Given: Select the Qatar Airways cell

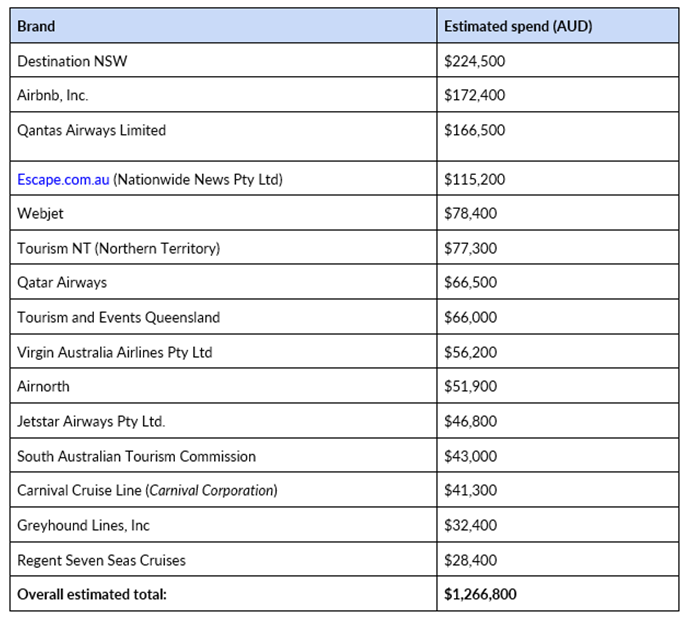Looking at the screenshot, I should point(62,282).
